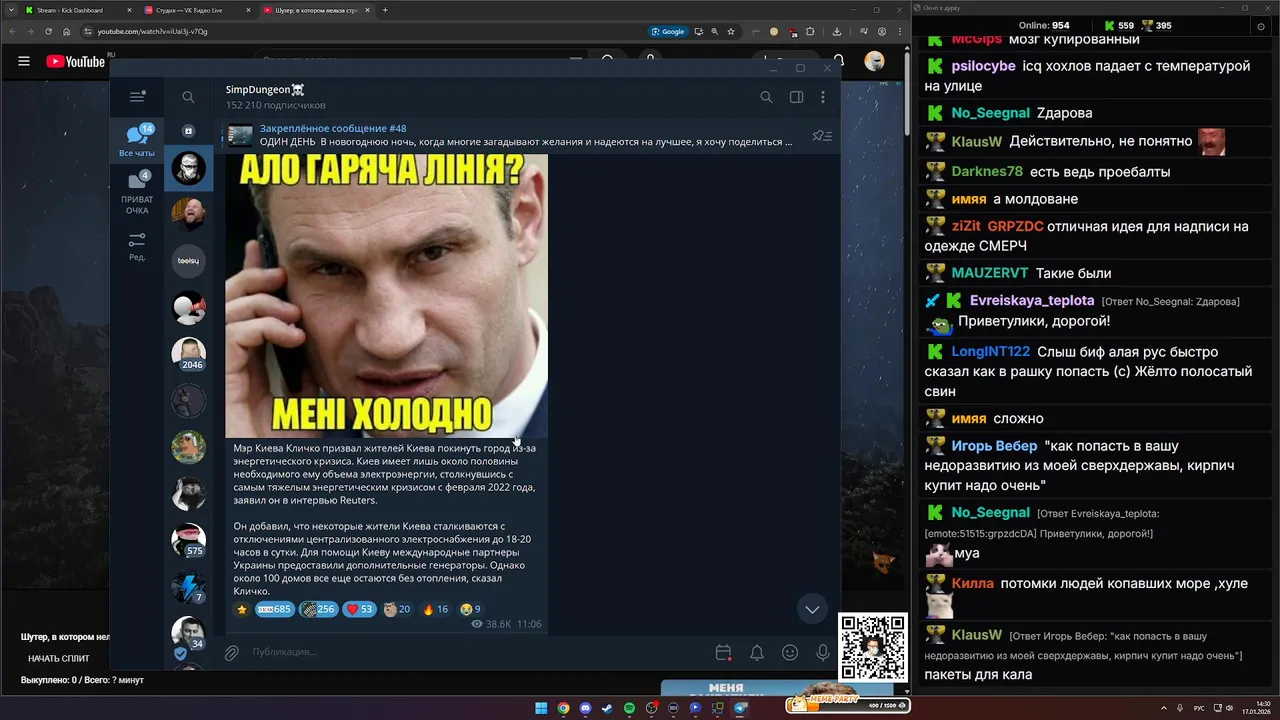Screen dimensions: 1280x720
Task: Open the Windows Start button
Action: [541, 708]
